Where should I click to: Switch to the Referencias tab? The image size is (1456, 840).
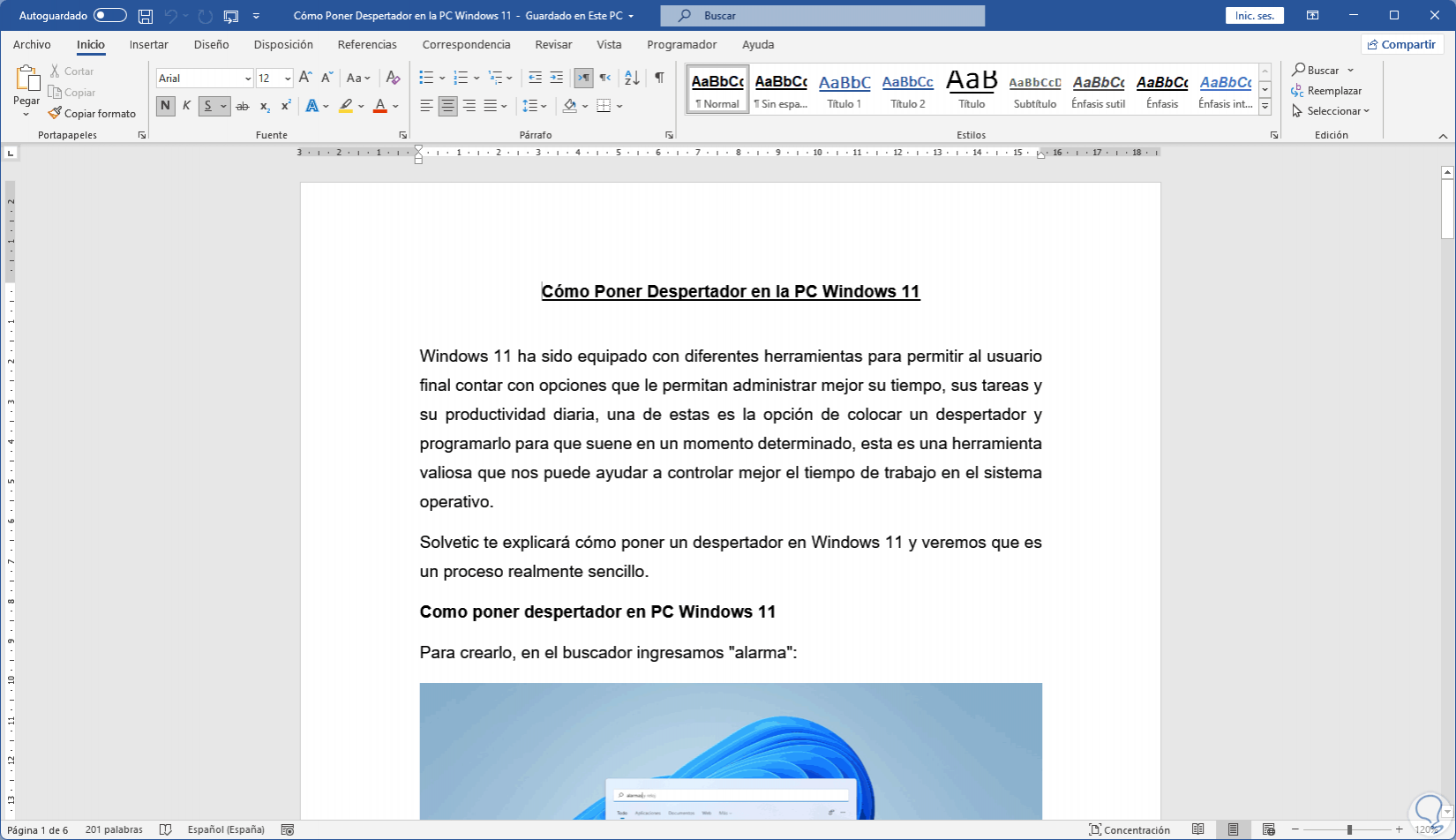click(367, 44)
